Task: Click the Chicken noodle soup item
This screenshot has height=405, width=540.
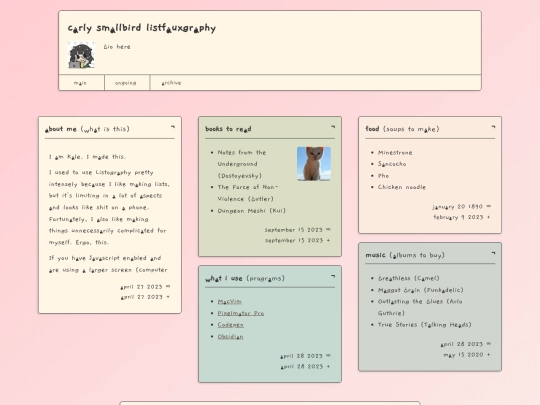Action: pos(402,187)
